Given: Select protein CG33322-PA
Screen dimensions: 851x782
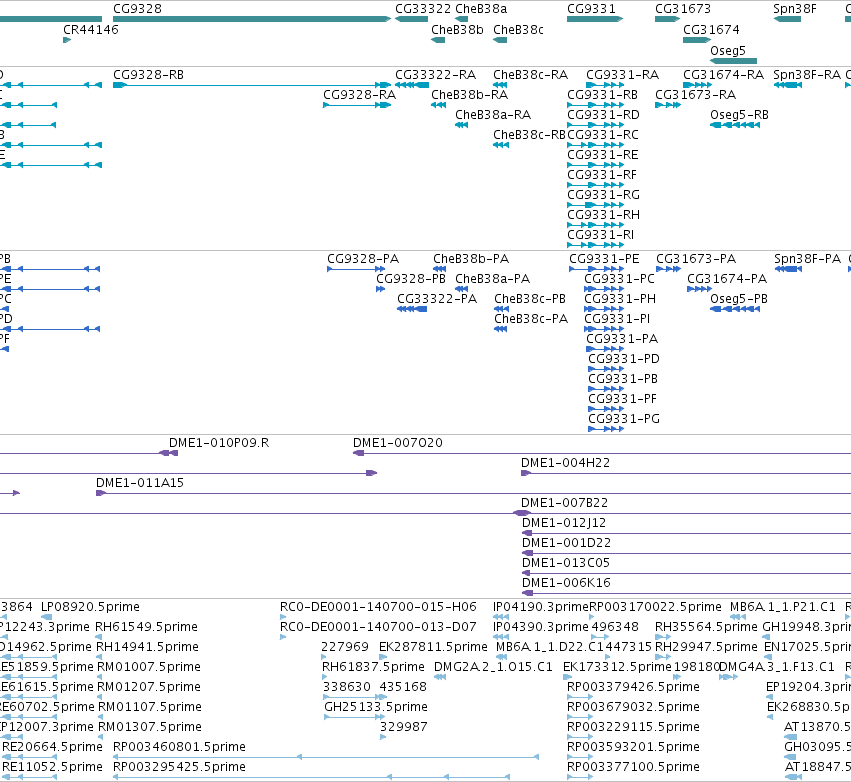Looking at the screenshot, I should pos(412,309).
